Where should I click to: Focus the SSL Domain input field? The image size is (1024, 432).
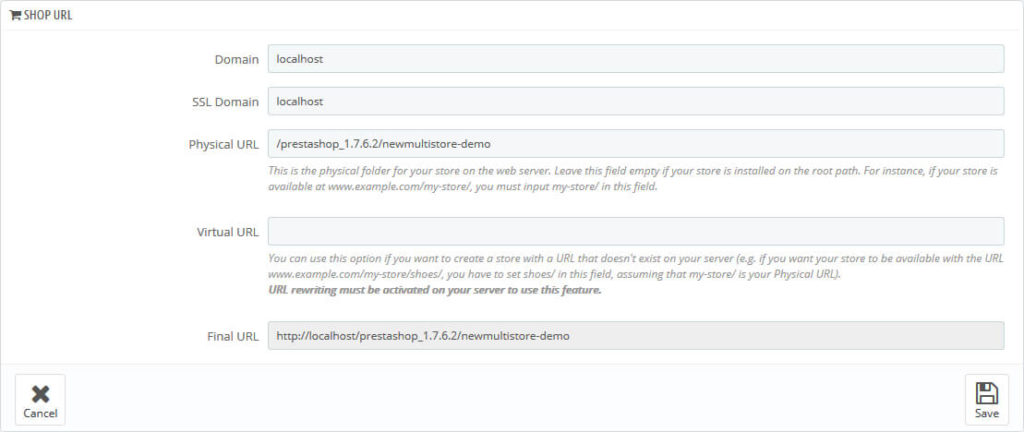(x=635, y=102)
